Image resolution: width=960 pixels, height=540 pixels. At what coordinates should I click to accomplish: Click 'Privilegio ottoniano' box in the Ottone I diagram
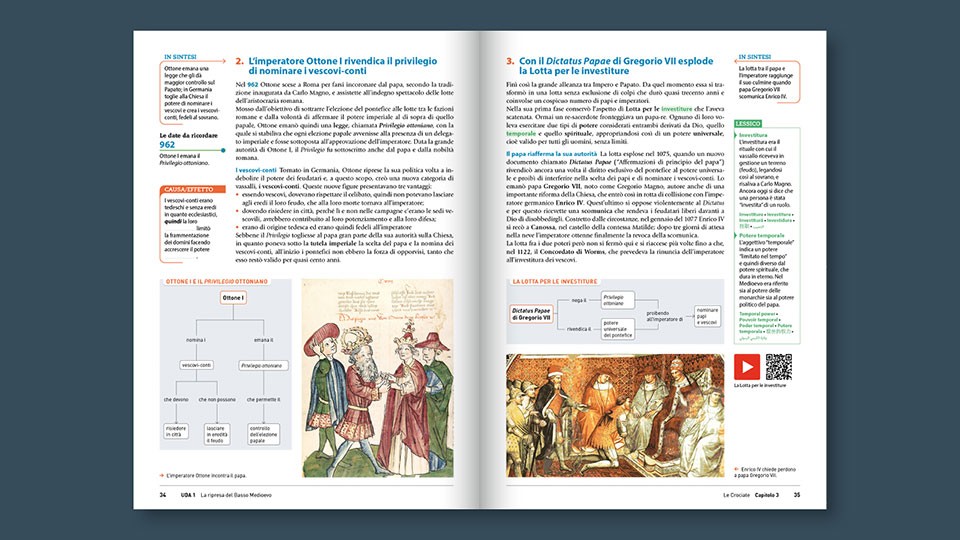coord(263,366)
